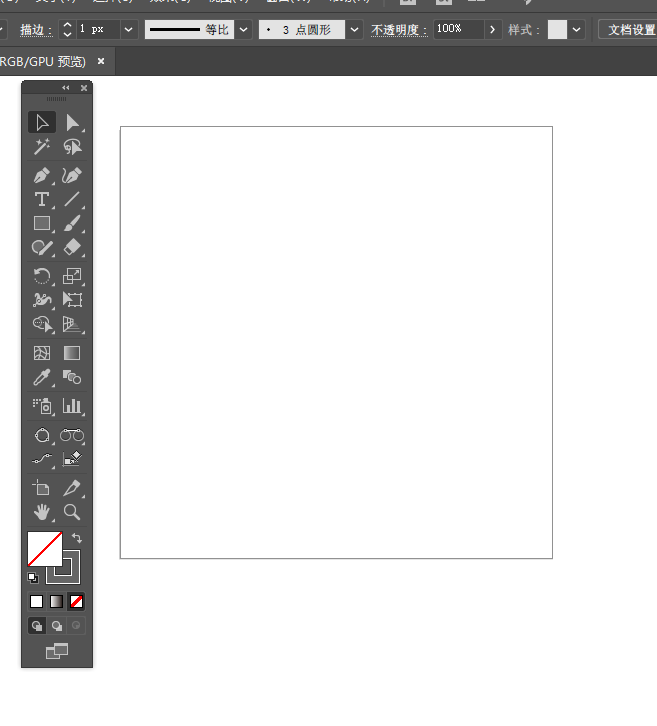Viewport: 657px width, 726px height.
Task: Select the Hand tool
Action: click(42, 512)
